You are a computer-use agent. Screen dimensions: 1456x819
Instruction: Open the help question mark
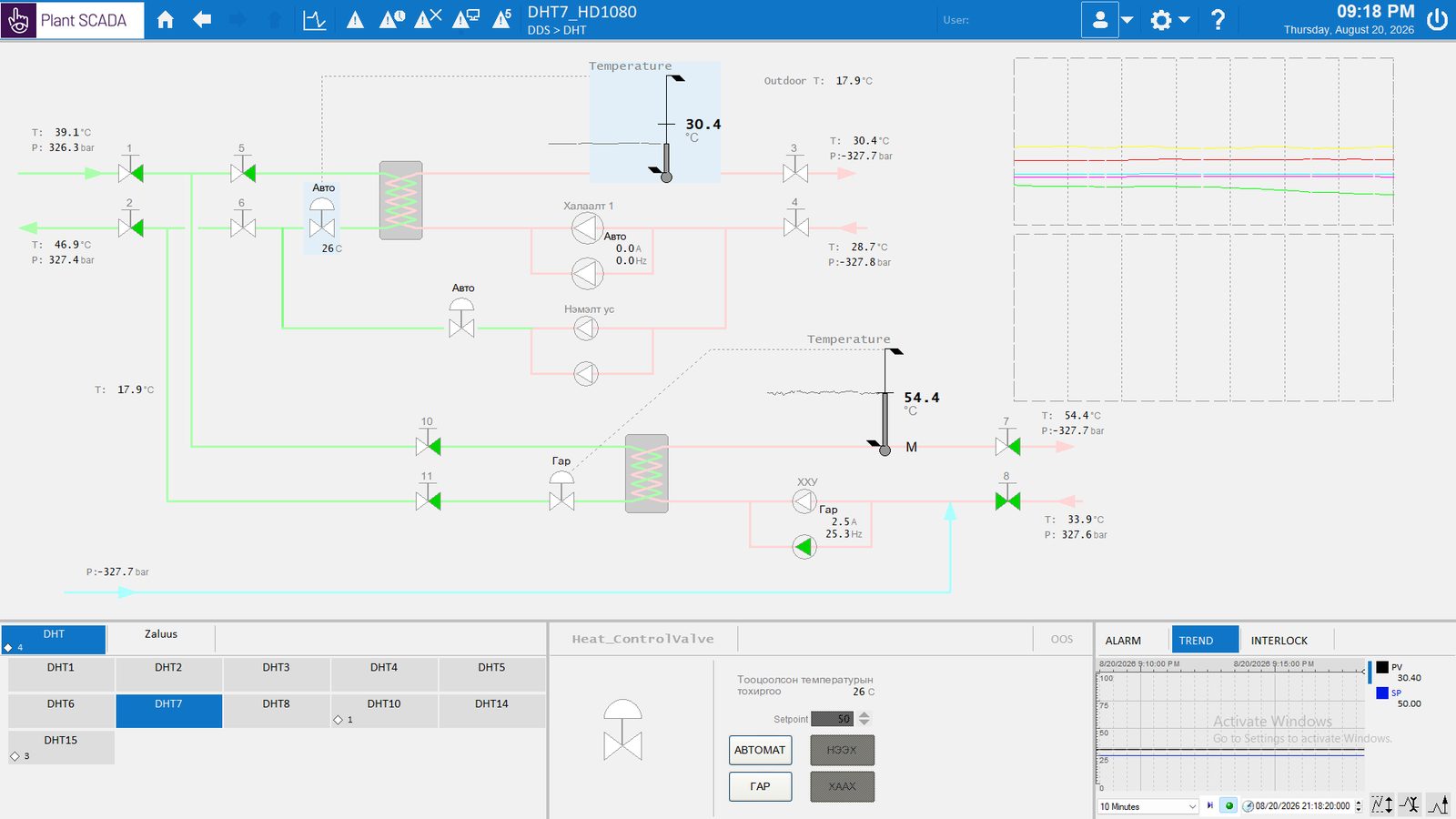1218,20
